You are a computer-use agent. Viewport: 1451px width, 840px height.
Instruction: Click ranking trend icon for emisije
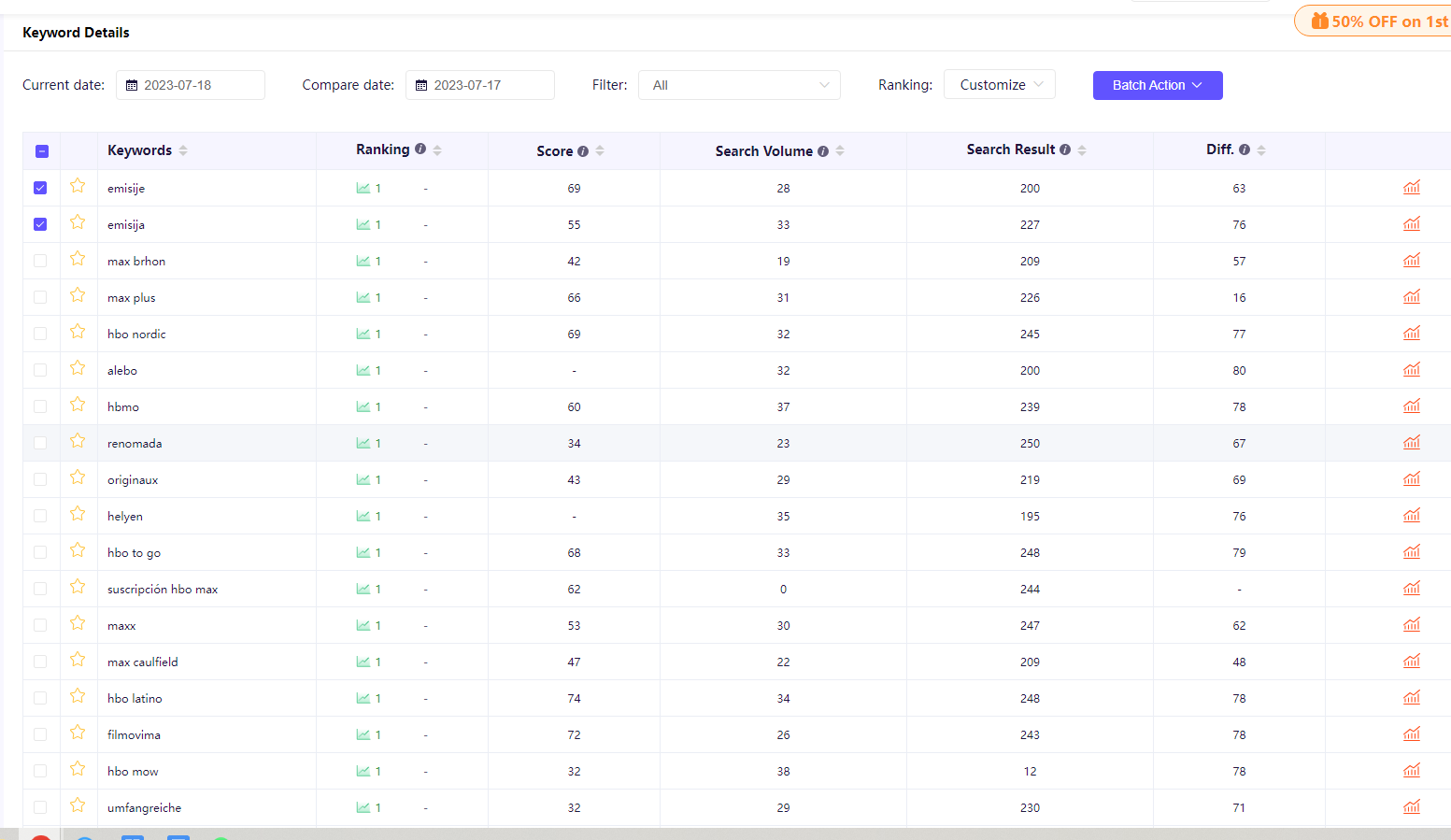tap(363, 188)
